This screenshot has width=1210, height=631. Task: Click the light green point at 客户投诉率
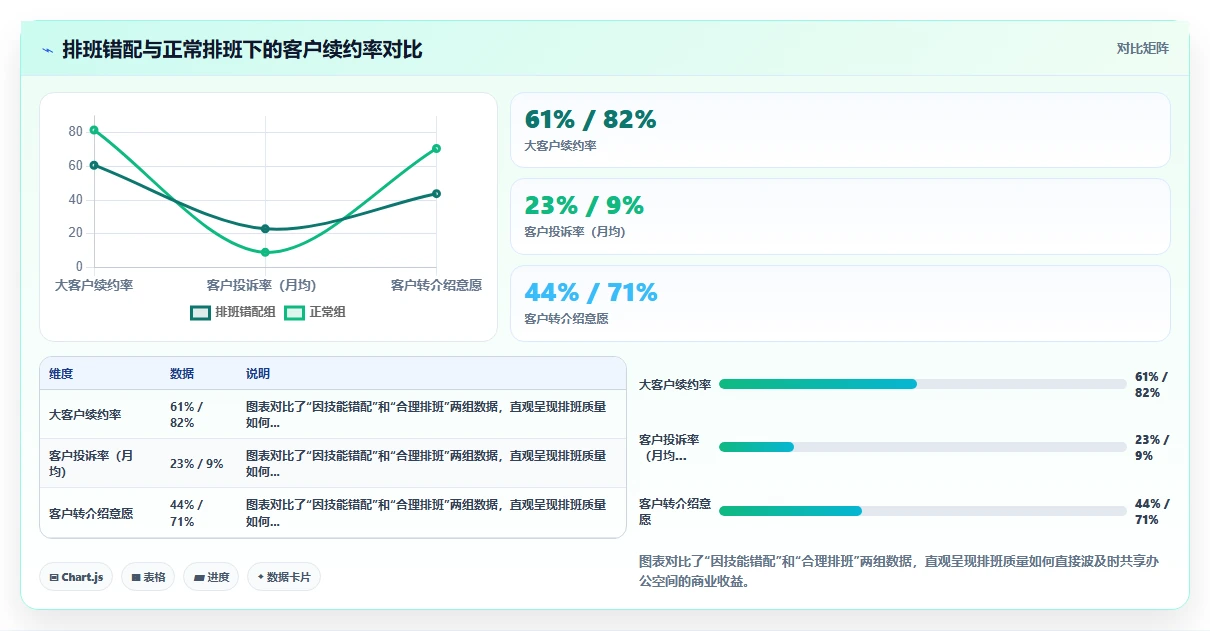(265, 252)
